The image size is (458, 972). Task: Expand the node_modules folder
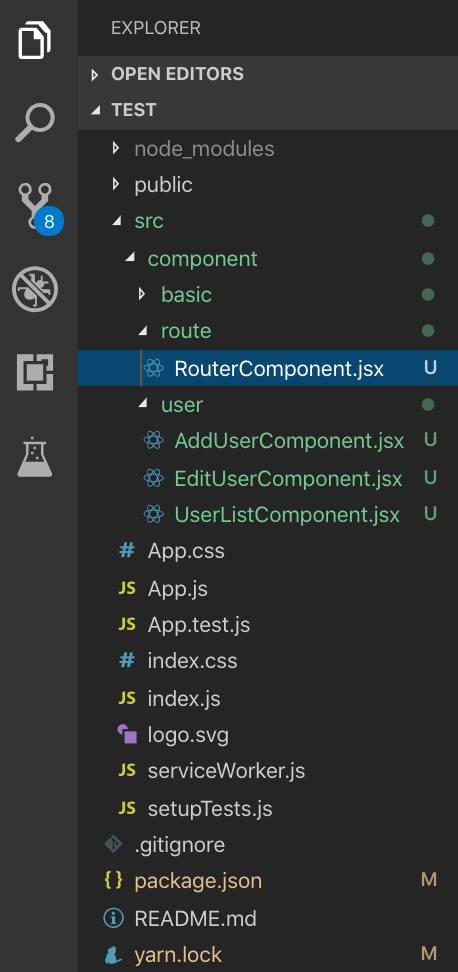(268, 149)
